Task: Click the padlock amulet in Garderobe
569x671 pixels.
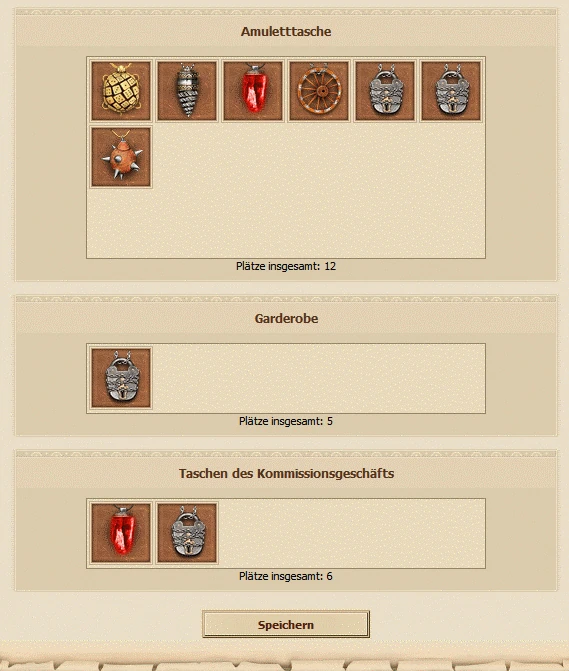Action: coord(121,378)
